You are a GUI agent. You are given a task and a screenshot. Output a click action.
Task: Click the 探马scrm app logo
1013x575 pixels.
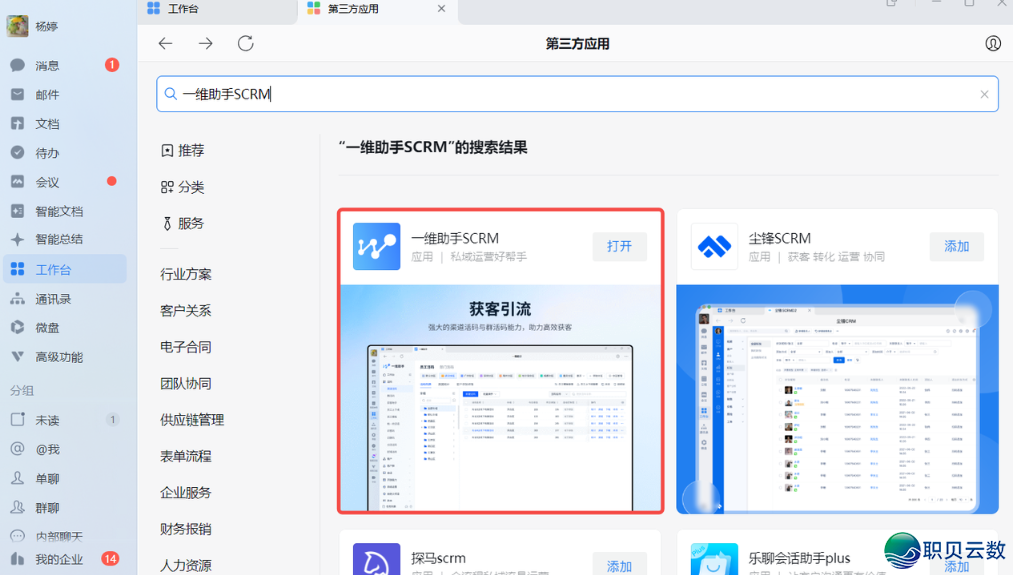[377, 559]
